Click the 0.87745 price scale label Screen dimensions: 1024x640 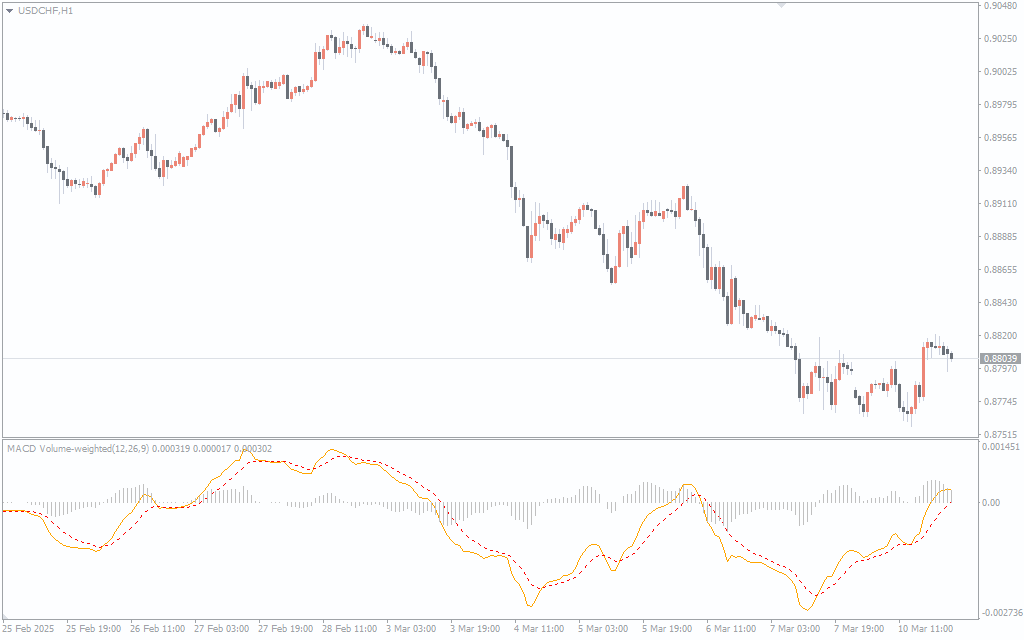coord(1000,402)
